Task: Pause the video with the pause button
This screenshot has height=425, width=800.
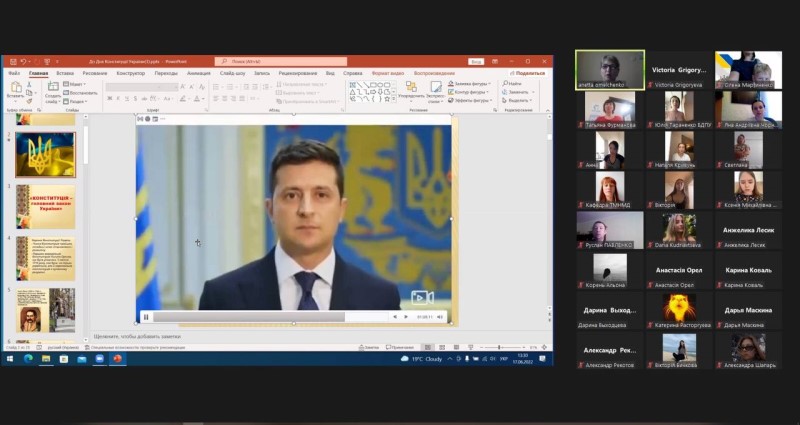Action: point(146,317)
